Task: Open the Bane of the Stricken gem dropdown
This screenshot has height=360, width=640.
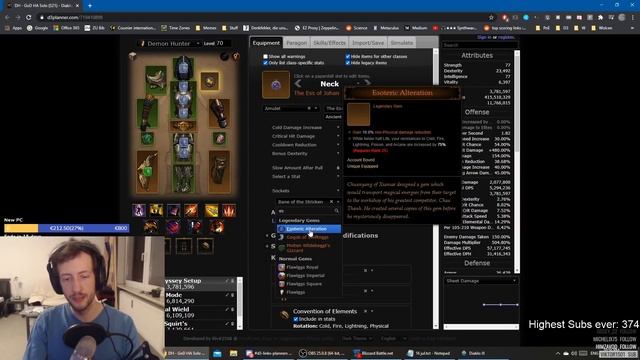Action: [x=308, y=202]
